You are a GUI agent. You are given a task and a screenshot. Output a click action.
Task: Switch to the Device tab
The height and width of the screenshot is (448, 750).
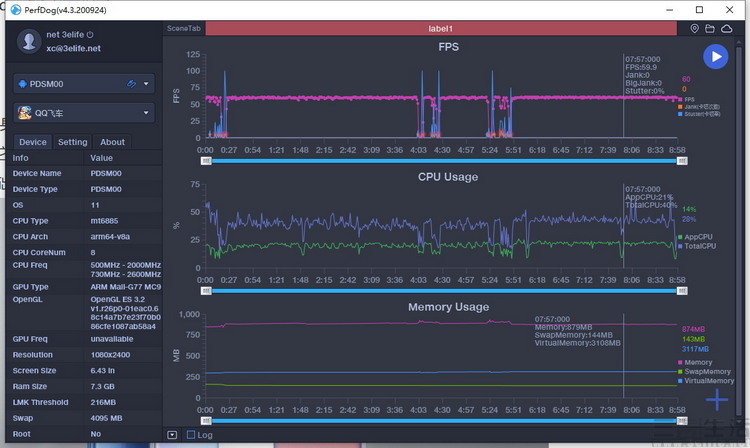[x=33, y=142]
